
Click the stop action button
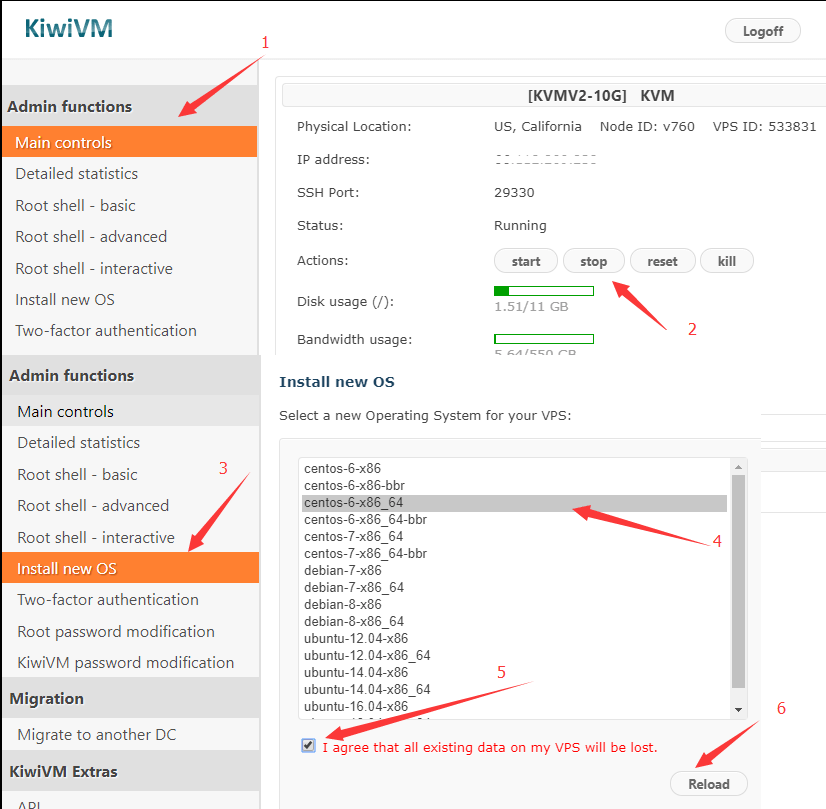pyautogui.click(x=594, y=261)
